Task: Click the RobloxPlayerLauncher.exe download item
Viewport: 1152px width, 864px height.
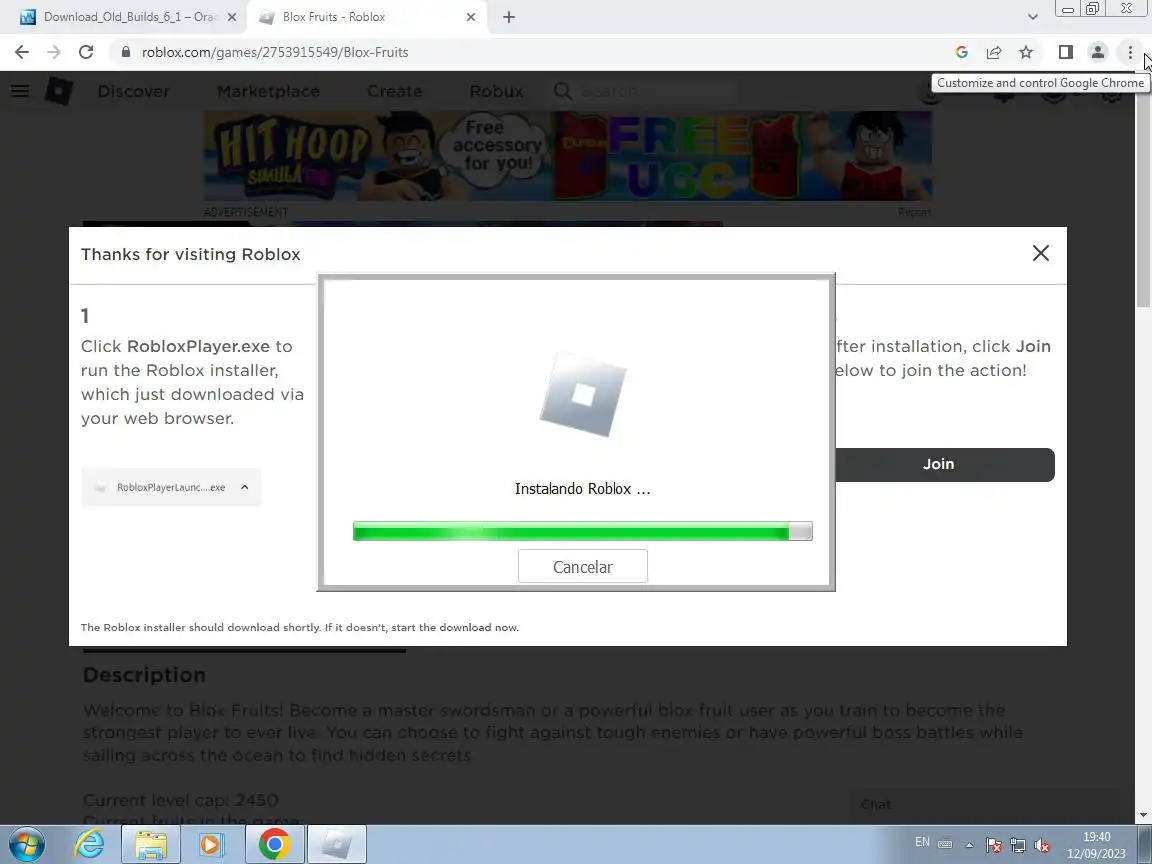Action: click(x=170, y=487)
